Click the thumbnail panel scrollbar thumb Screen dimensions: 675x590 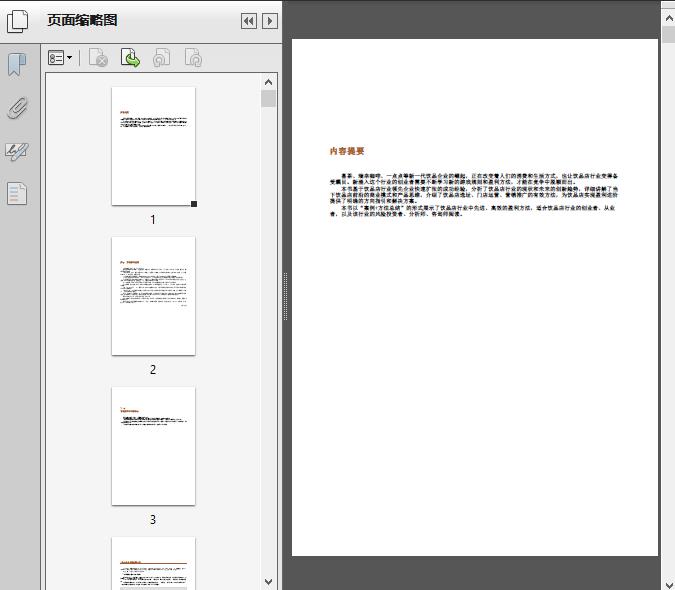tap(269, 99)
